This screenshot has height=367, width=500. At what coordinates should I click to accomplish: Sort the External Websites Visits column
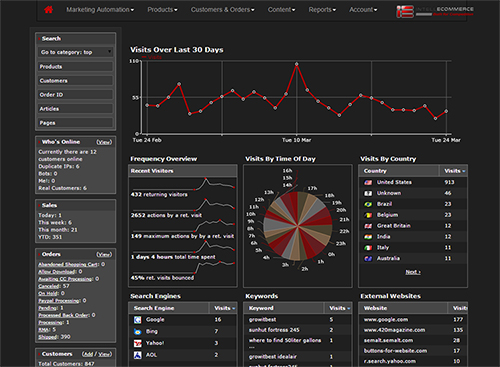tap(459, 308)
